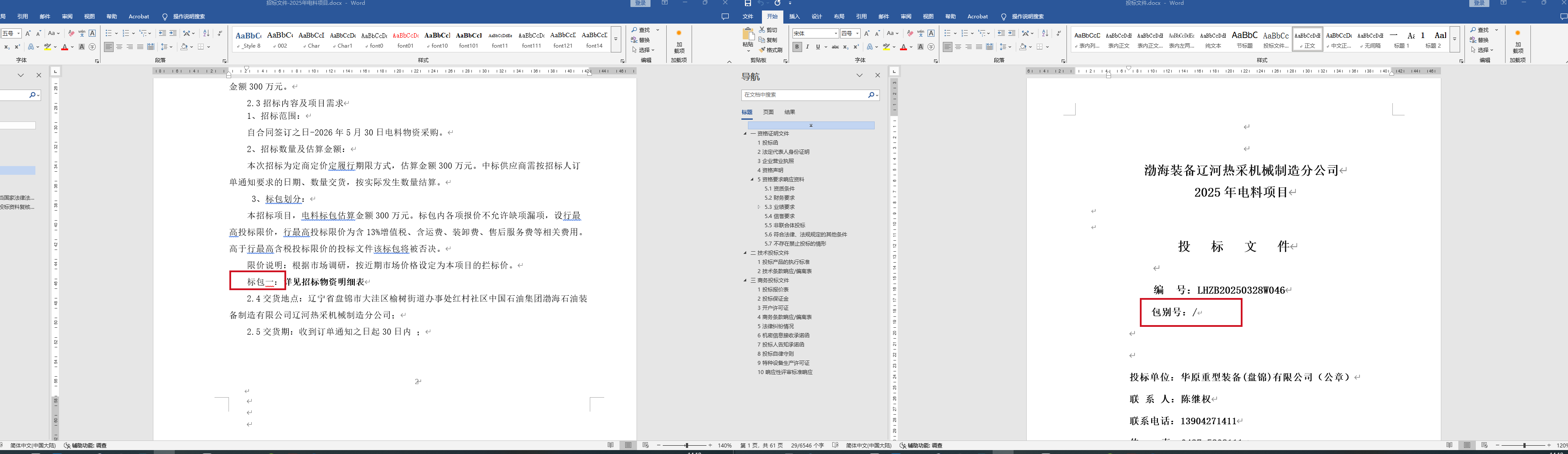Image resolution: width=1568 pixels, height=454 pixels.
Task: Open font size box showing 四号
Action: pos(850,34)
